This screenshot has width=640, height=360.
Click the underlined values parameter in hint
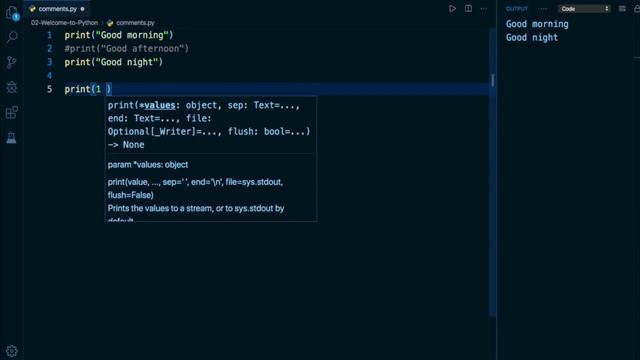click(x=160, y=105)
